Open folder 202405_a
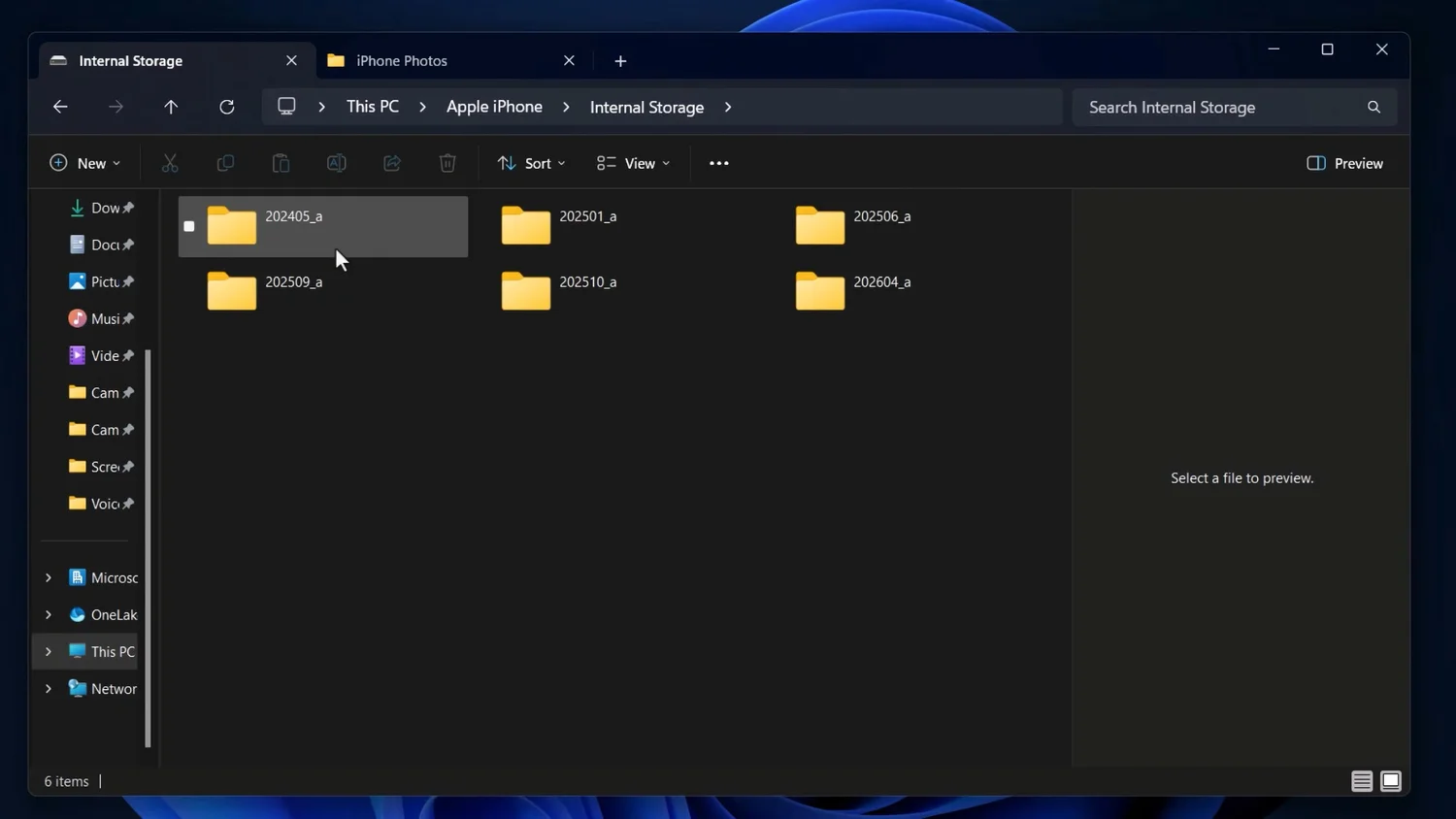The height and width of the screenshot is (819, 1456). [x=322, y=226]
